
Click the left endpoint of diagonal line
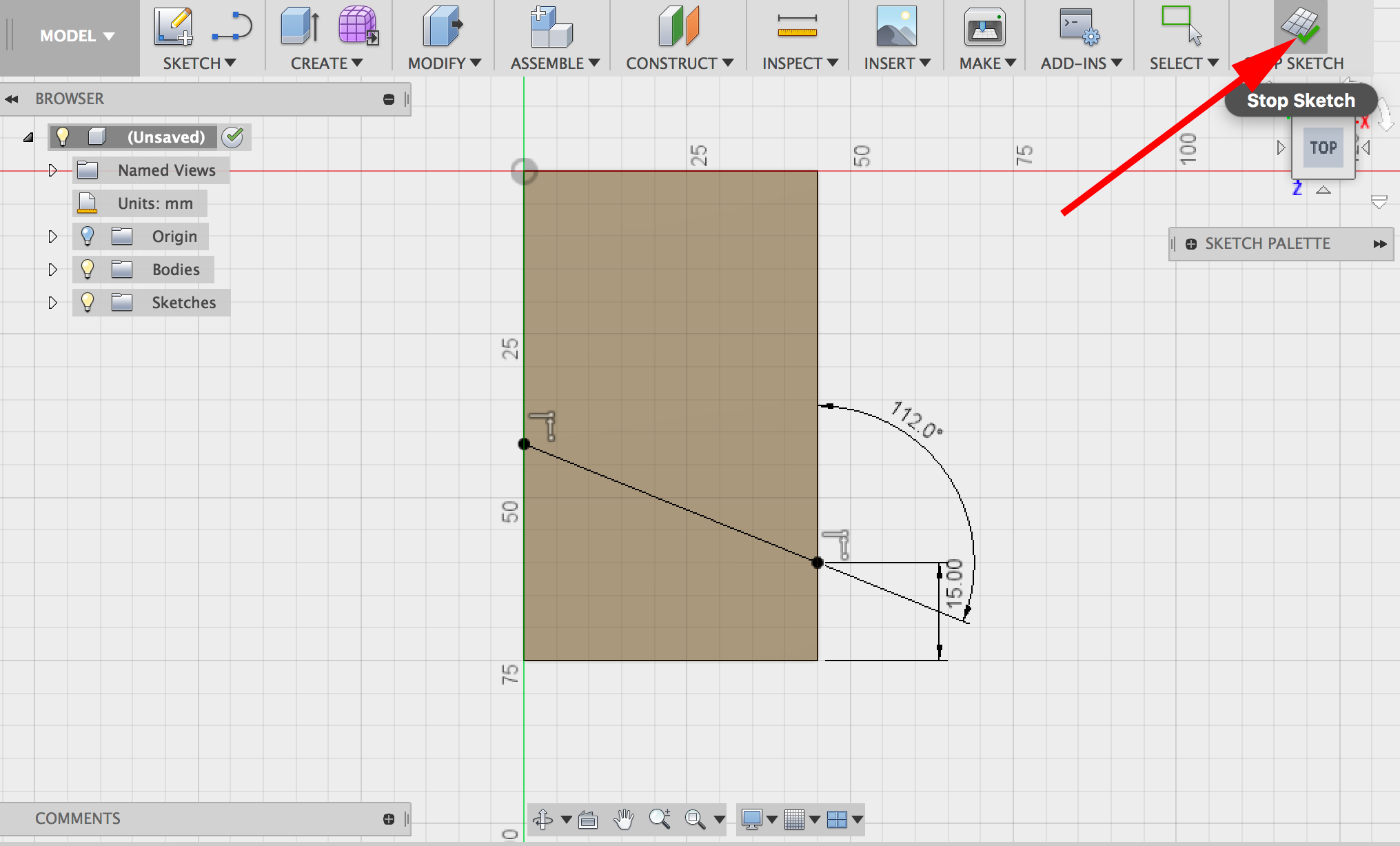tap(524, 444)
